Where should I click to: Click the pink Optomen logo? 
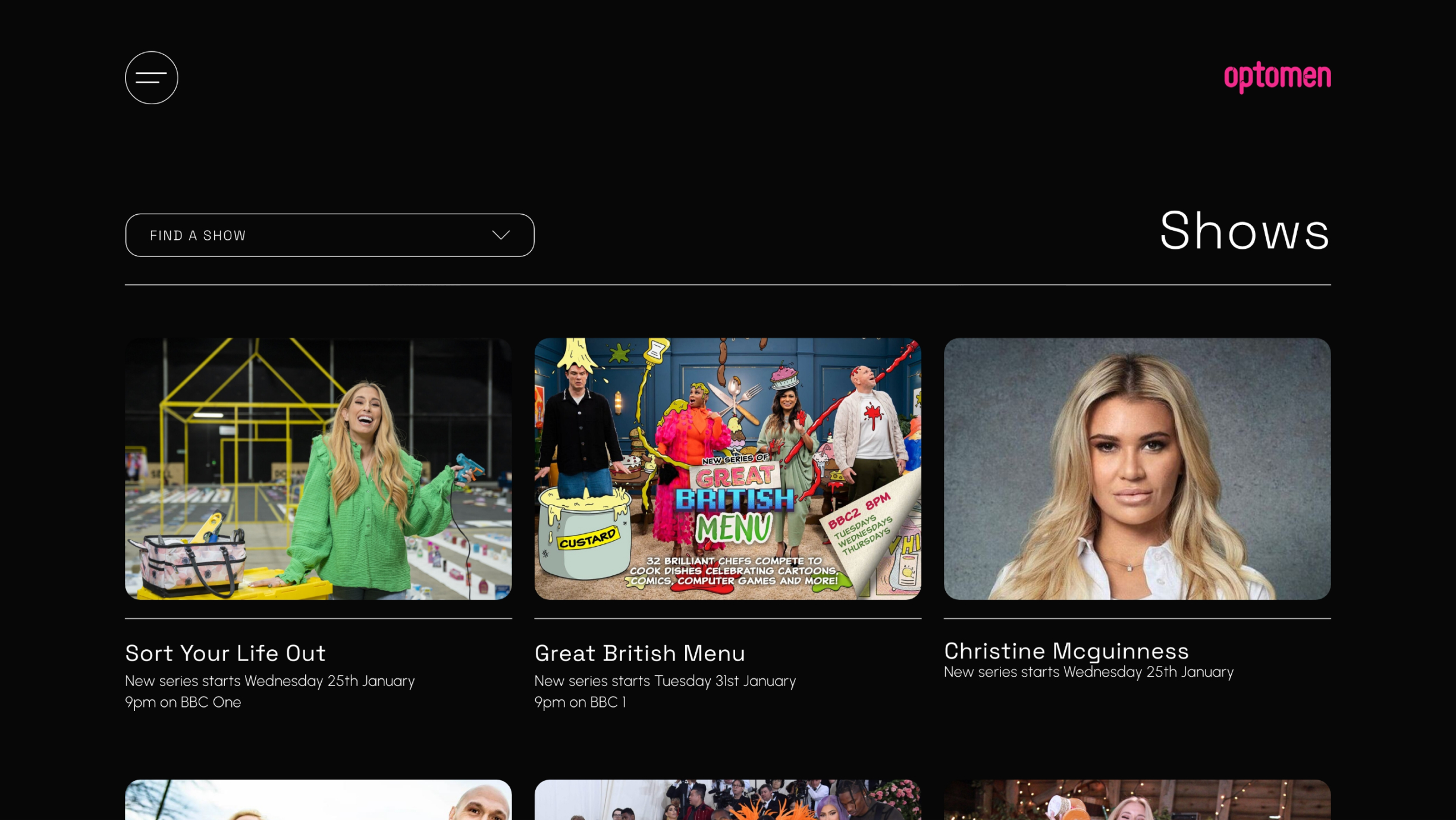tap(1277, 77)
